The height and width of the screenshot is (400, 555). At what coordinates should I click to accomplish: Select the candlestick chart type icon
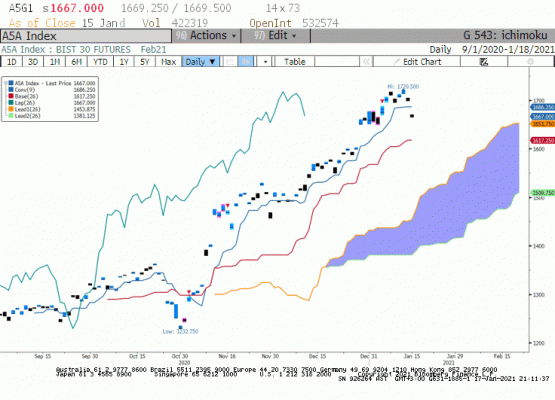pyautogui.click(x=246, y=62)
